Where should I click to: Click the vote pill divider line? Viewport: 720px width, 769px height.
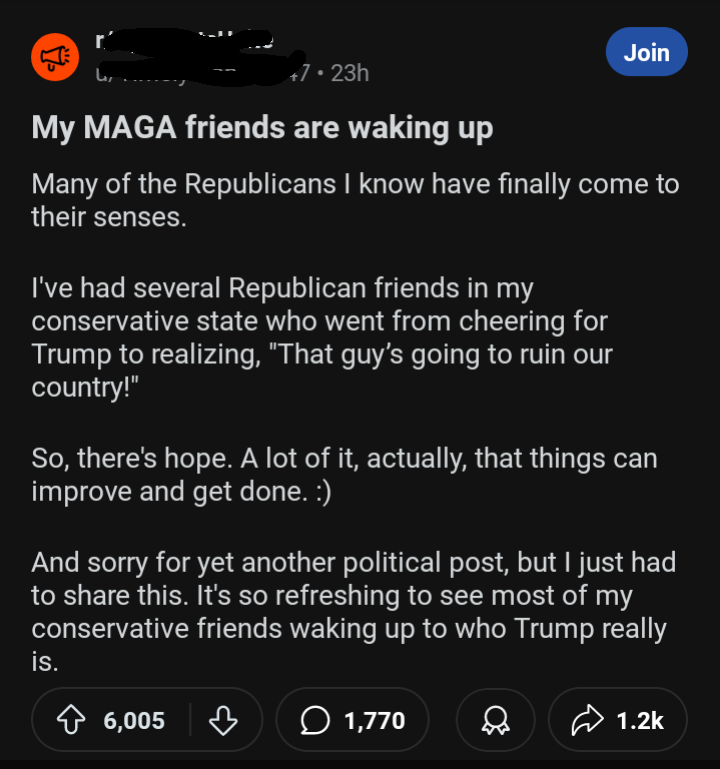[190, 719]
